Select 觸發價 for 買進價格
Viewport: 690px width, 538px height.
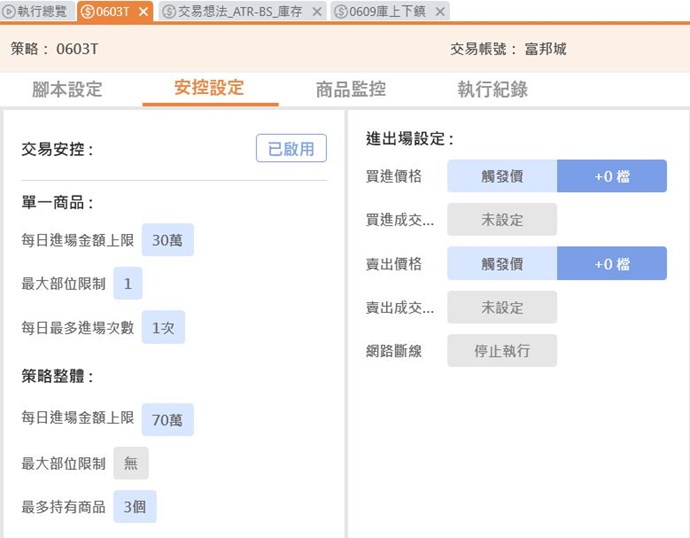point(502,176)
